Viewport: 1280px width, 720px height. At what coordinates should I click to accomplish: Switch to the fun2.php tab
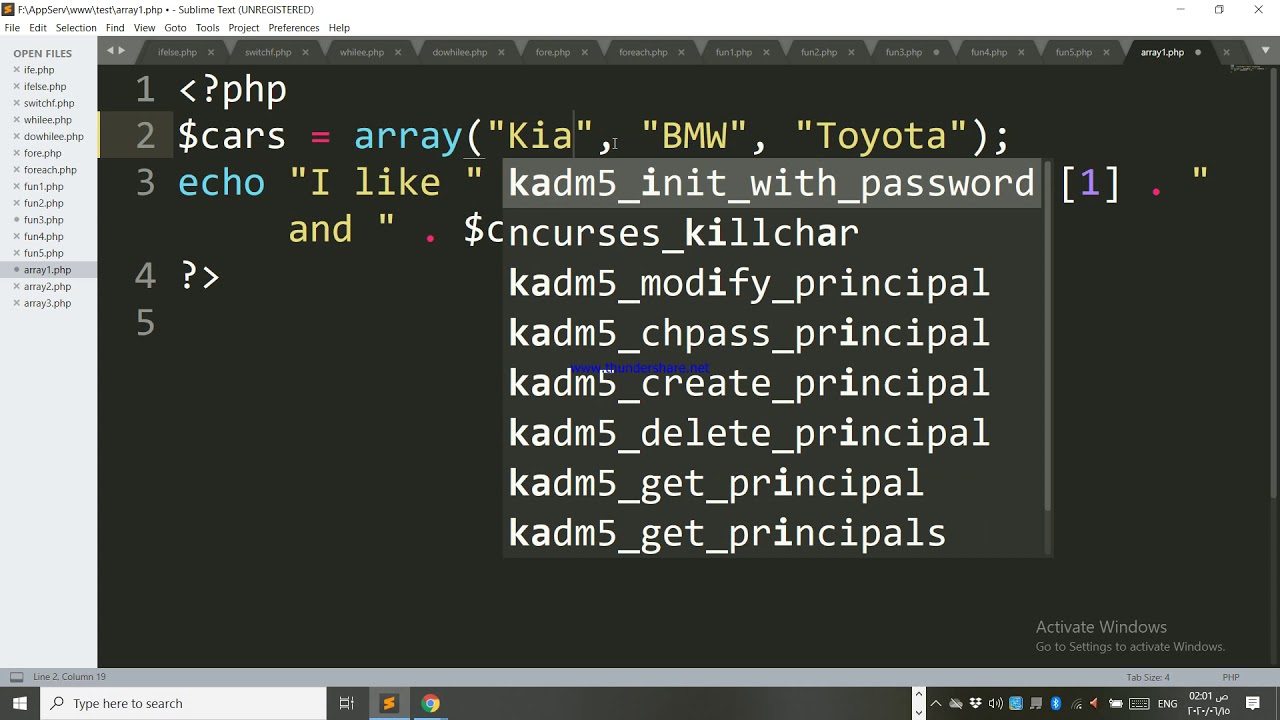818,52
